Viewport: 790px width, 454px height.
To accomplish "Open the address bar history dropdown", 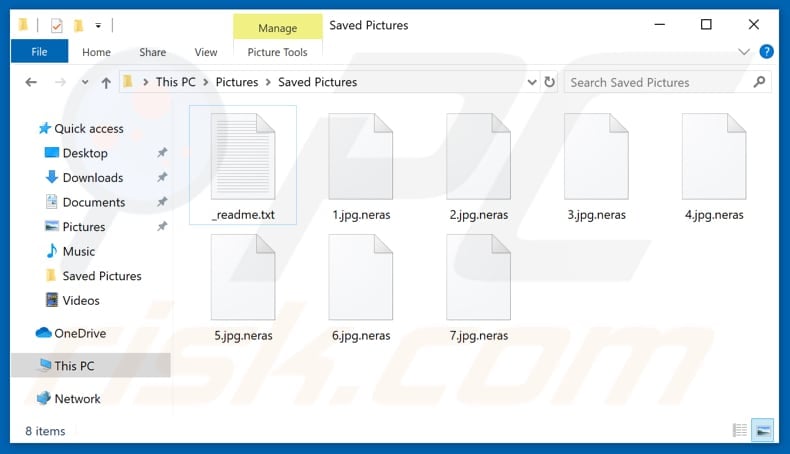I will (x=532, y=82).
